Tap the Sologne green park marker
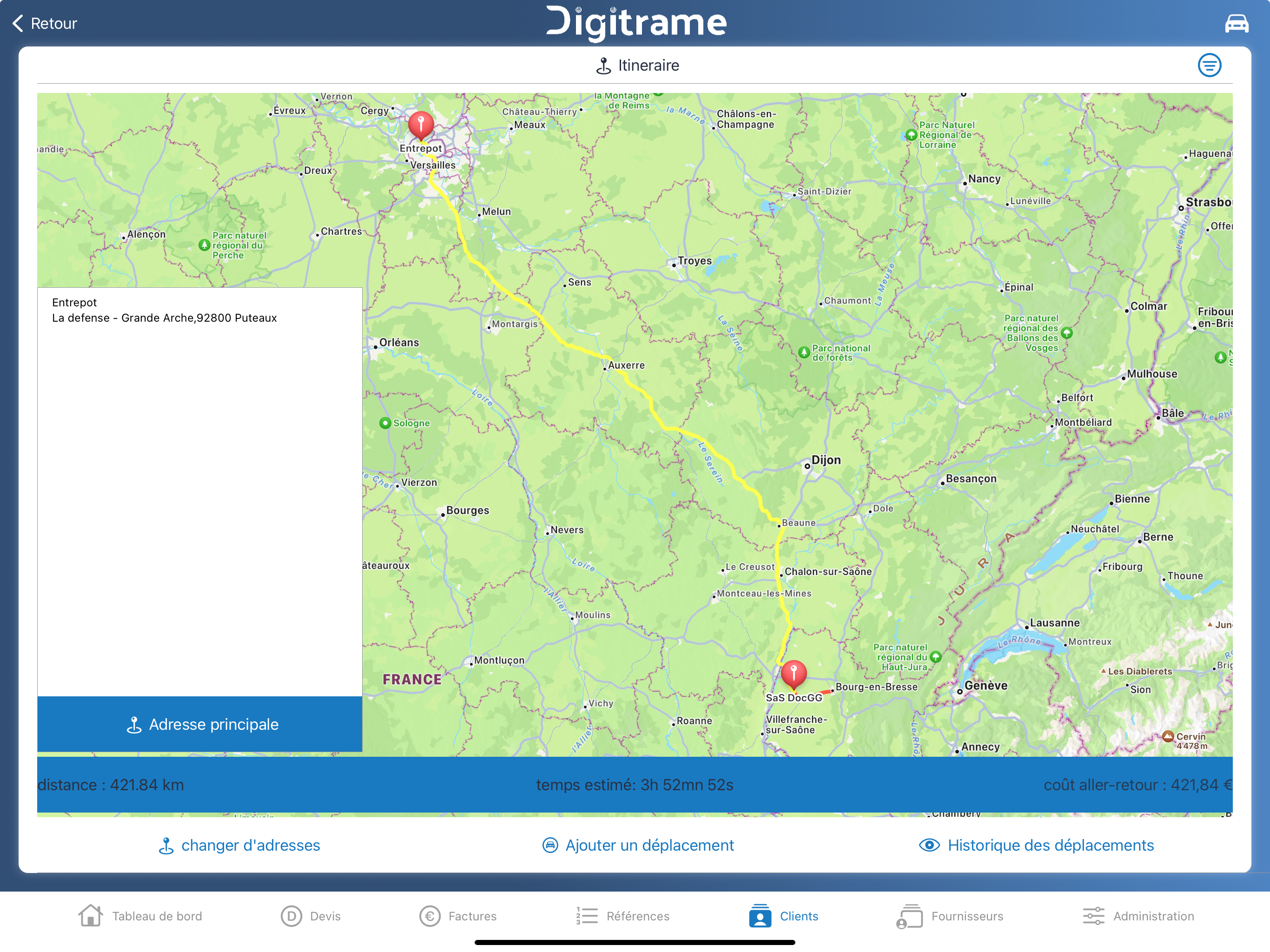Viewport: 1270px width, 952px height. [385, 423]
